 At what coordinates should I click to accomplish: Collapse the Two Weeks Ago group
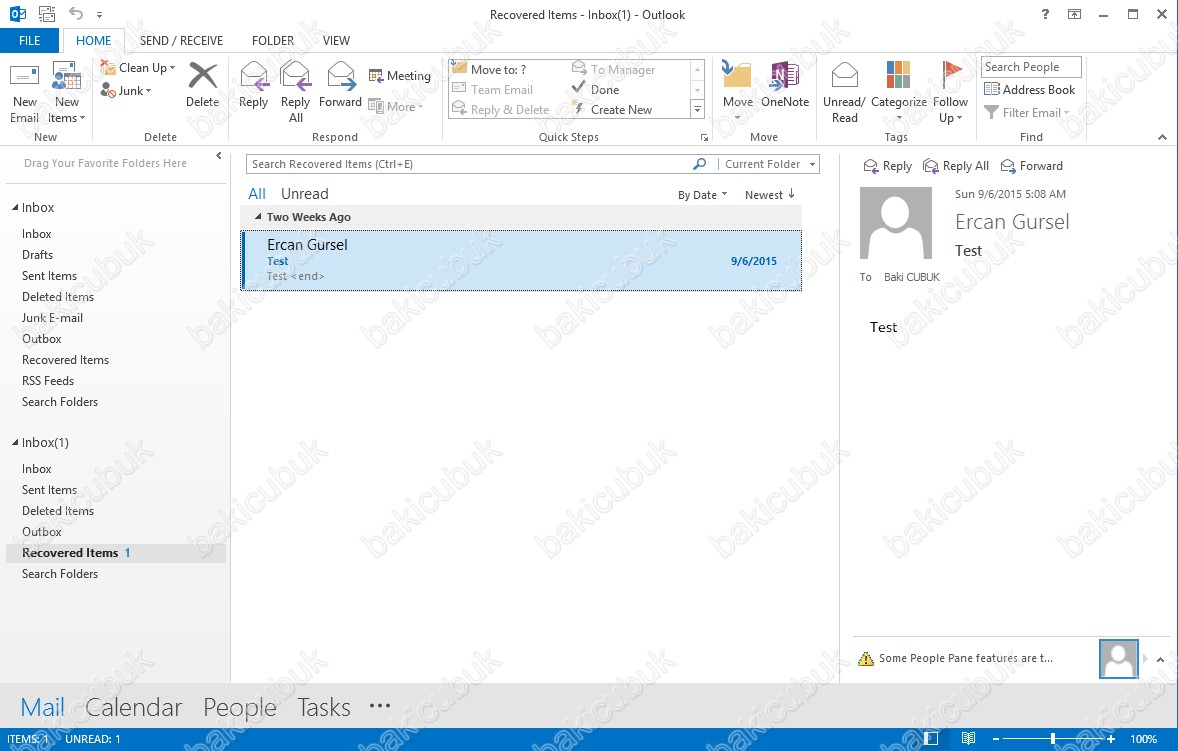click(258, 216)
